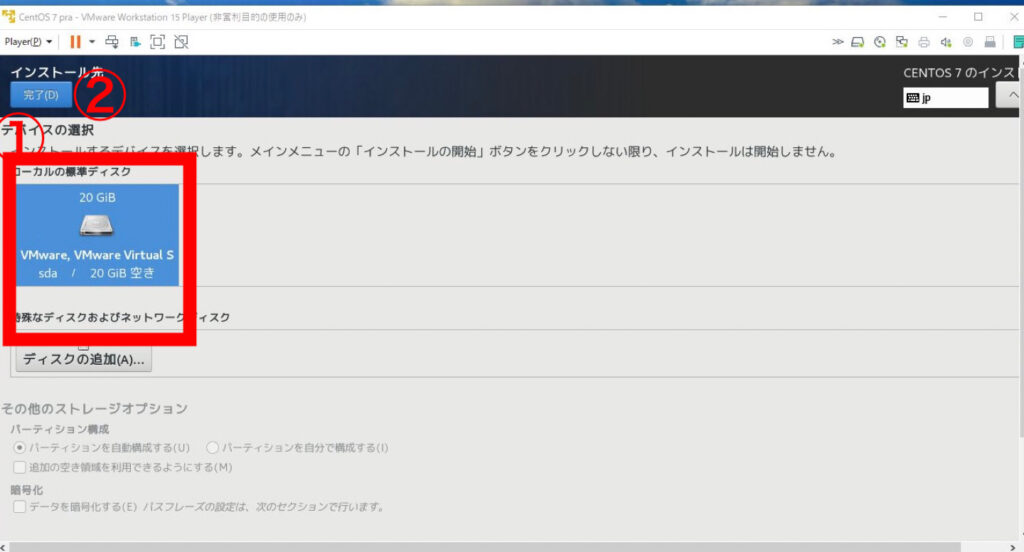Click the network adapter device icon
This screenshot has height=552, width=1024.
902,42
